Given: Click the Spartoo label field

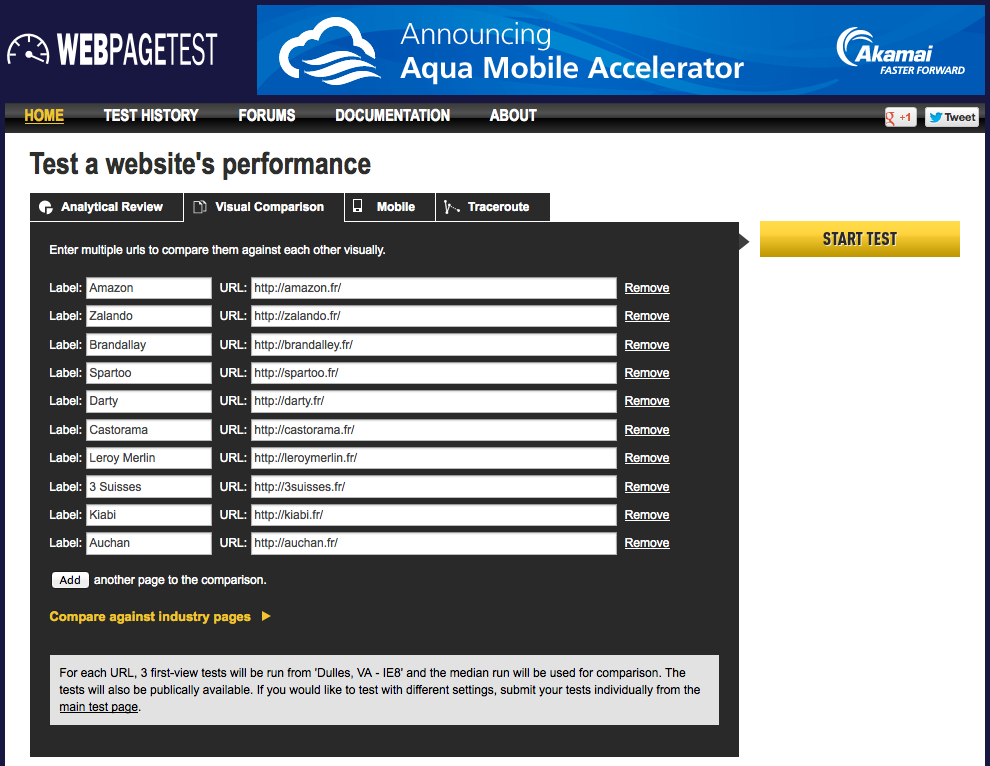Looking at the screenshot, I should pos(149,373).
